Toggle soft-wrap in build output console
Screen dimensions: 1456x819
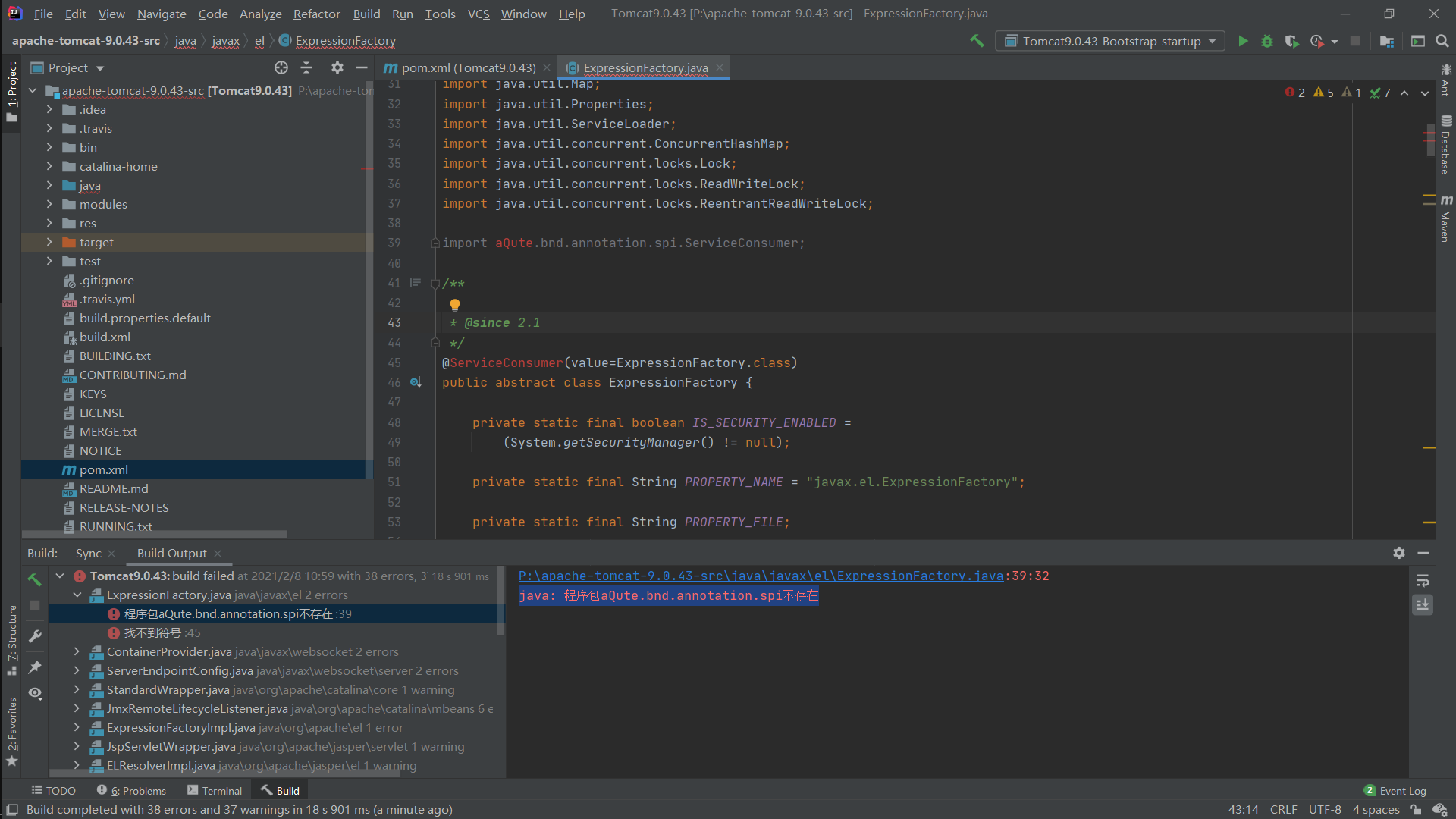(1423, 580)
